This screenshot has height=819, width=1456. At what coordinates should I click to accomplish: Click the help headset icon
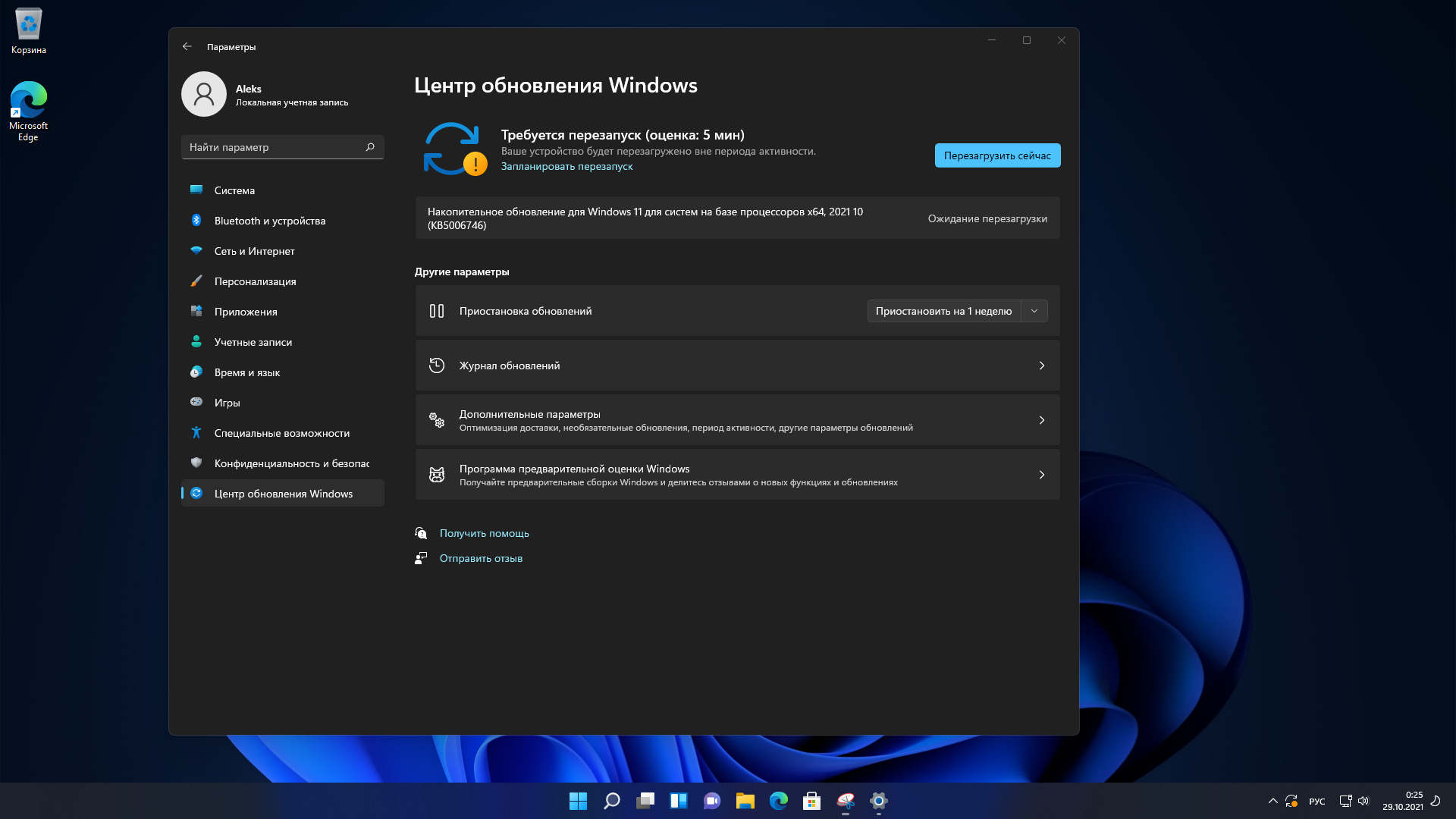(x=421, y=533)
